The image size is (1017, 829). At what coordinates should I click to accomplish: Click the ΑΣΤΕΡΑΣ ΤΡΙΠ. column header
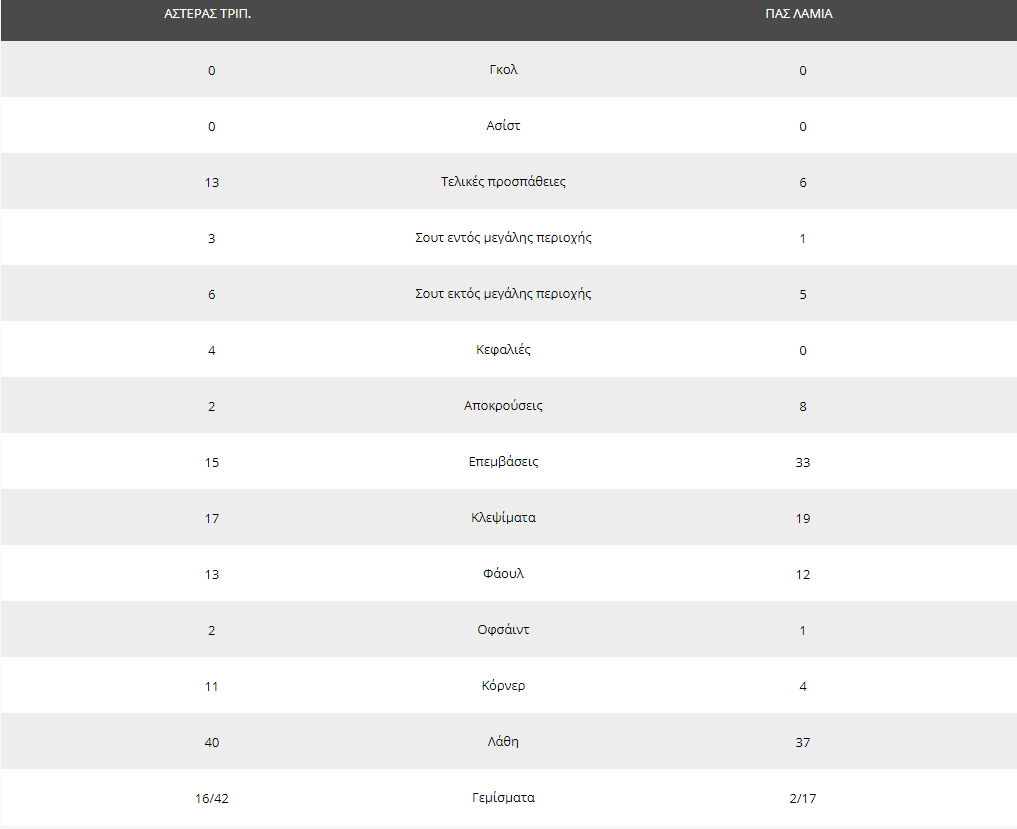point(208,14)
